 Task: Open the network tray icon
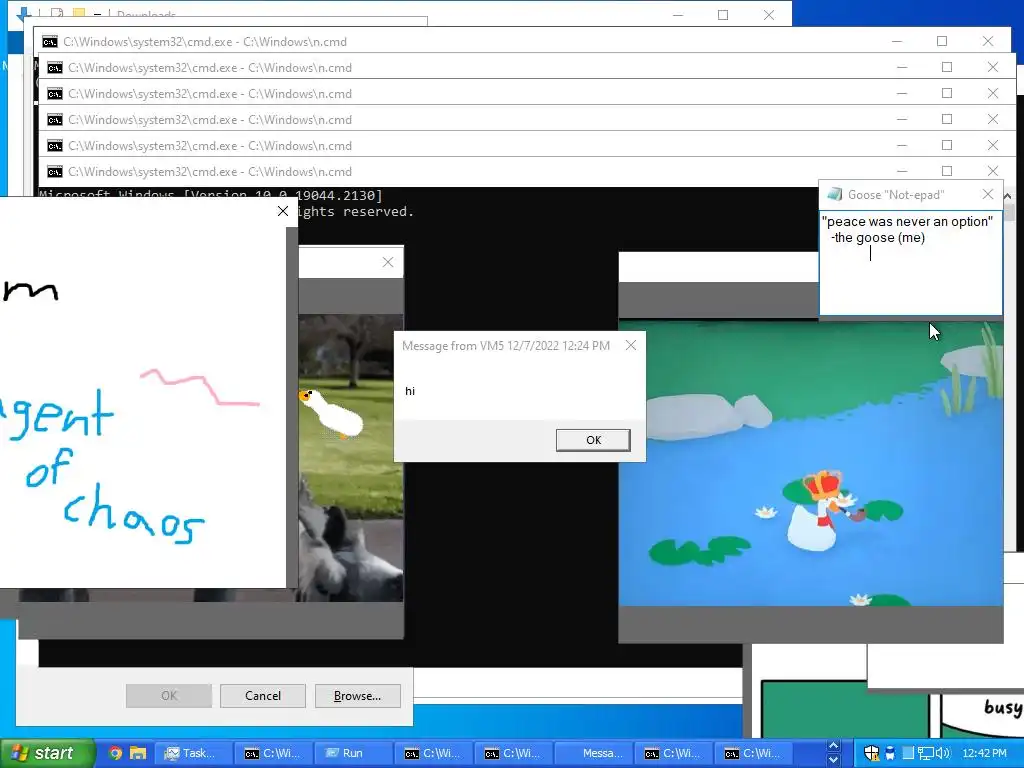pos(925,753)
